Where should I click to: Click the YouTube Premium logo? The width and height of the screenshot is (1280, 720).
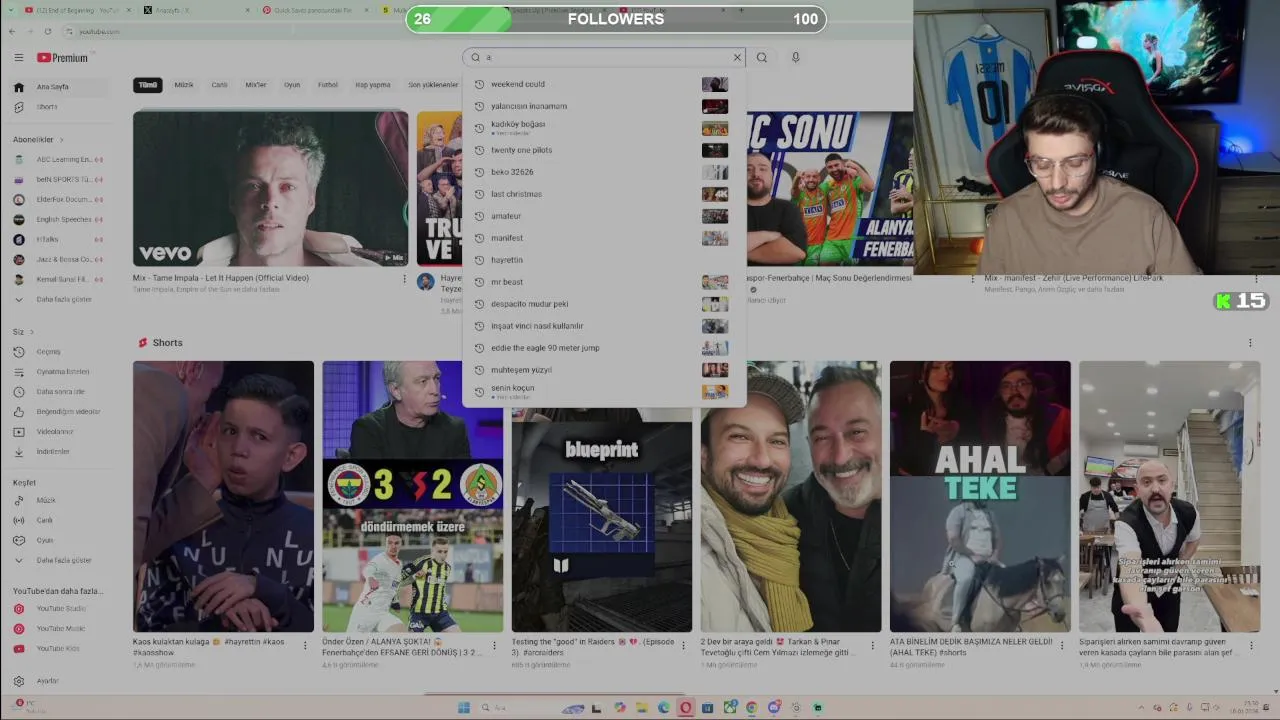click(x=63, y=57)
